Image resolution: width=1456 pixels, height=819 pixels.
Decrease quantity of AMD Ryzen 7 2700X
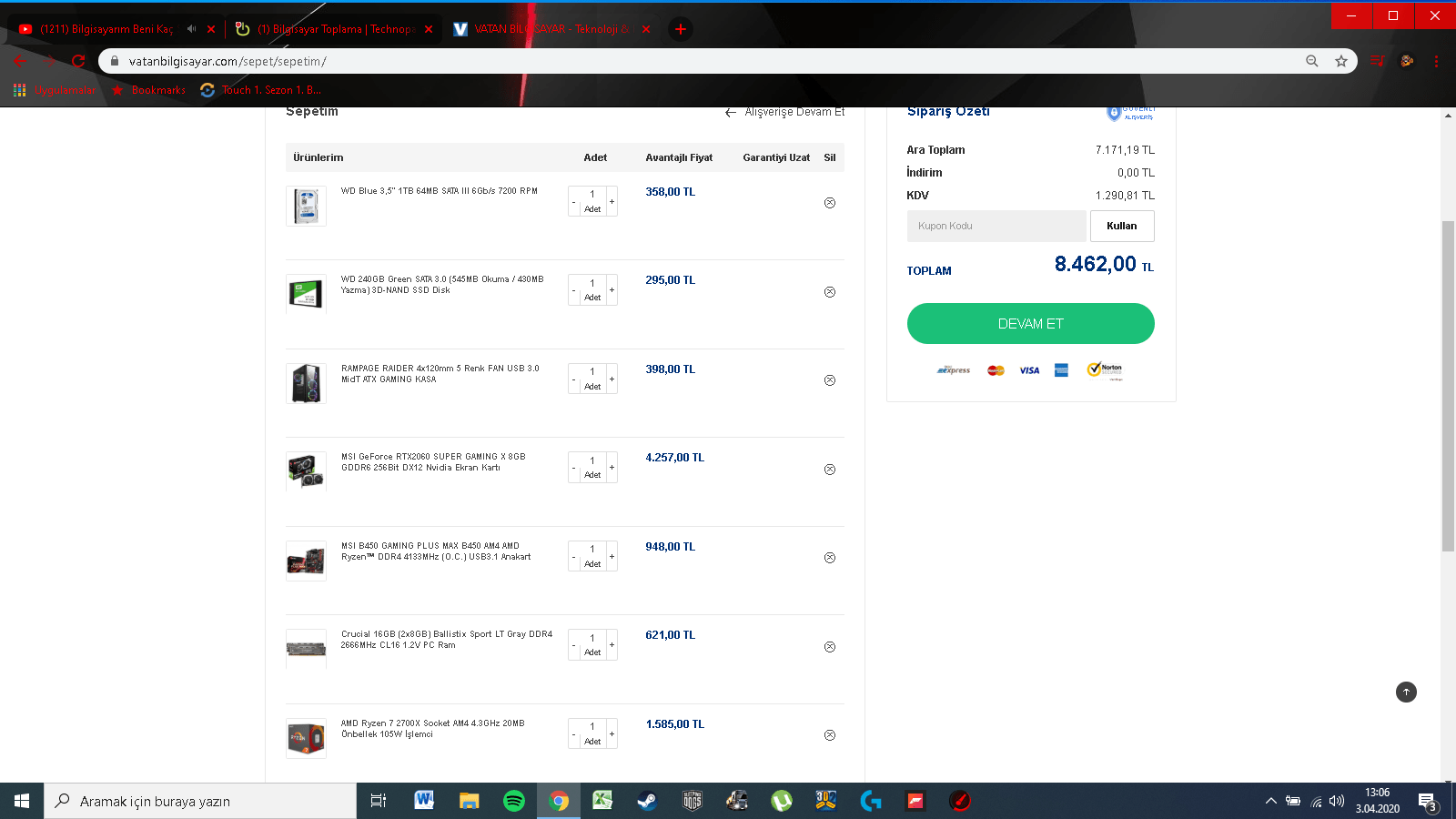[x=573, y=733]
